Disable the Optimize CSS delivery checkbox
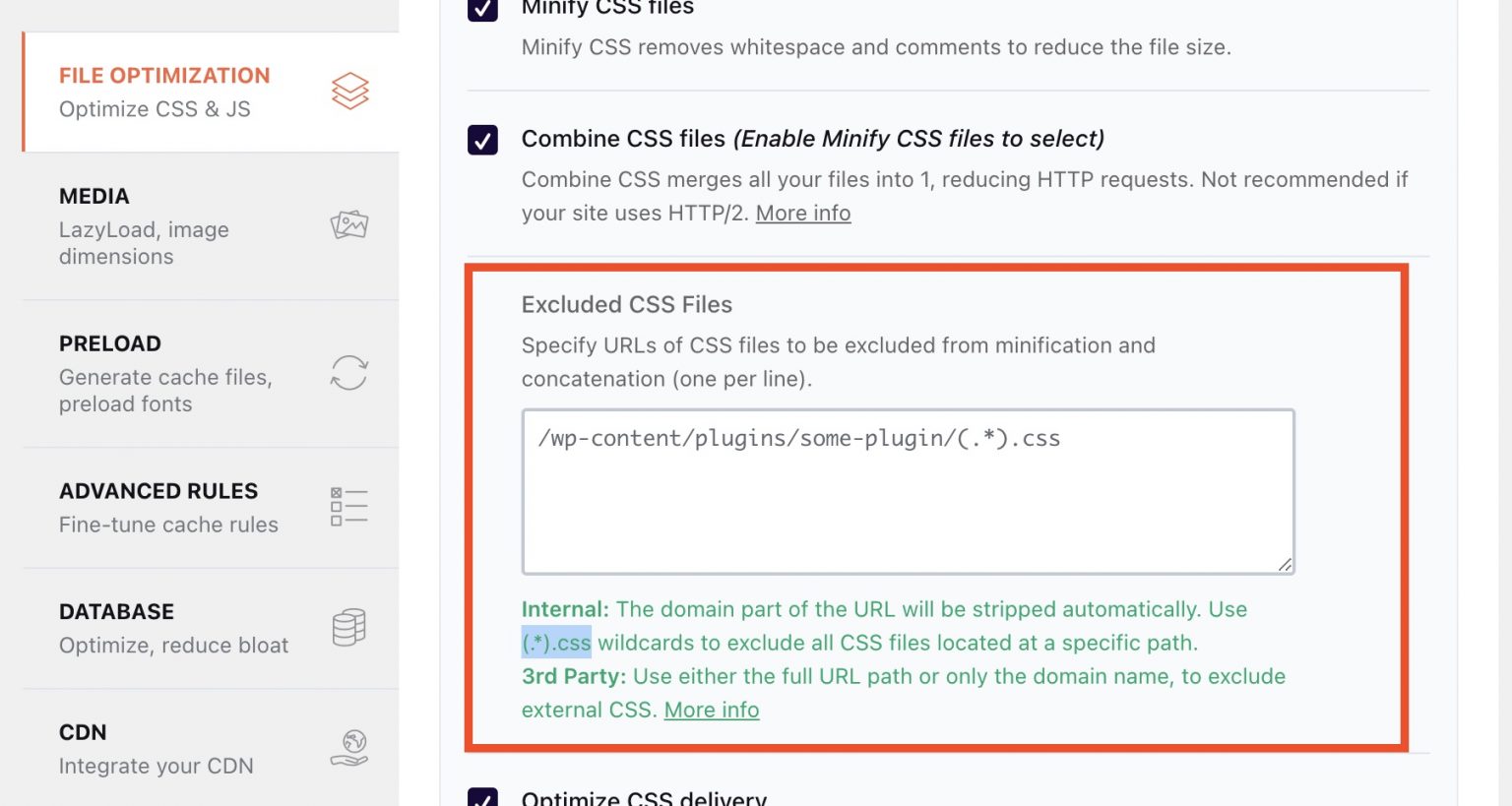 coord(482,798)
